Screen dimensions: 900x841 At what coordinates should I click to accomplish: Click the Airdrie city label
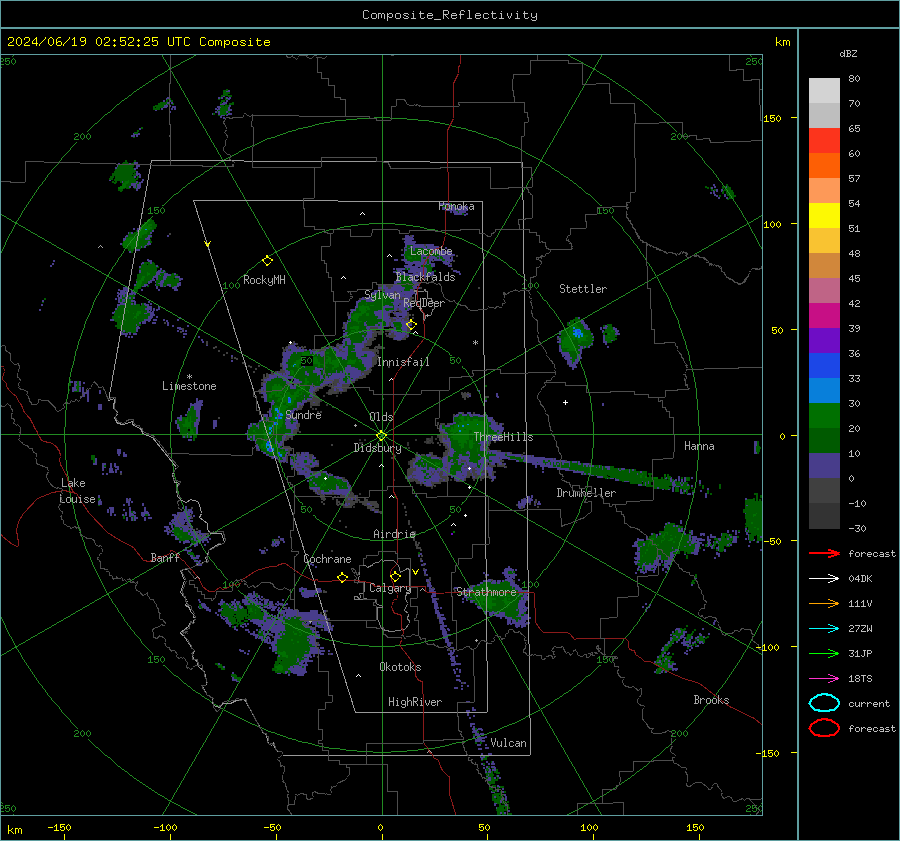394,534
